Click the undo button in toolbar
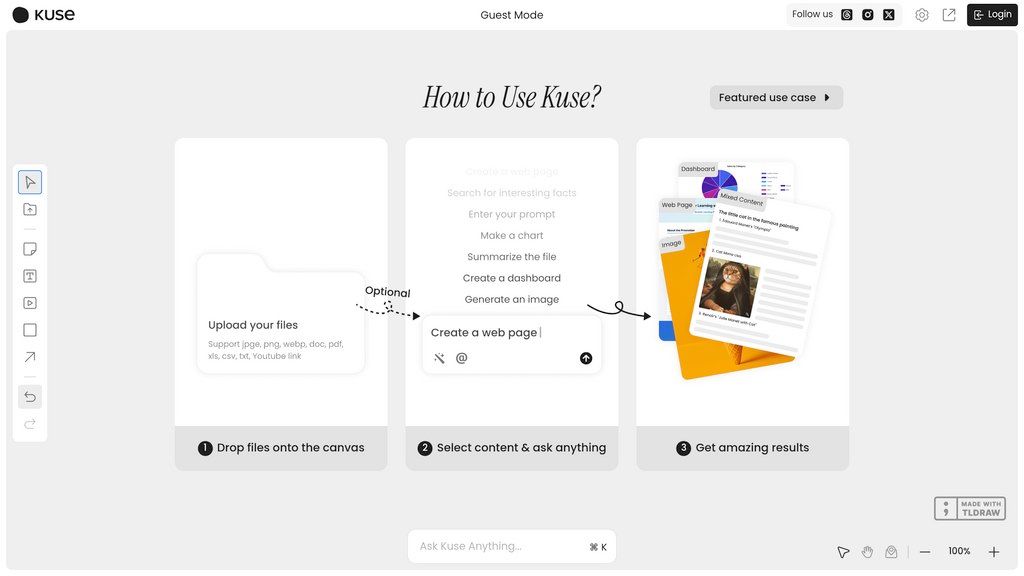 tap(30, 396)
